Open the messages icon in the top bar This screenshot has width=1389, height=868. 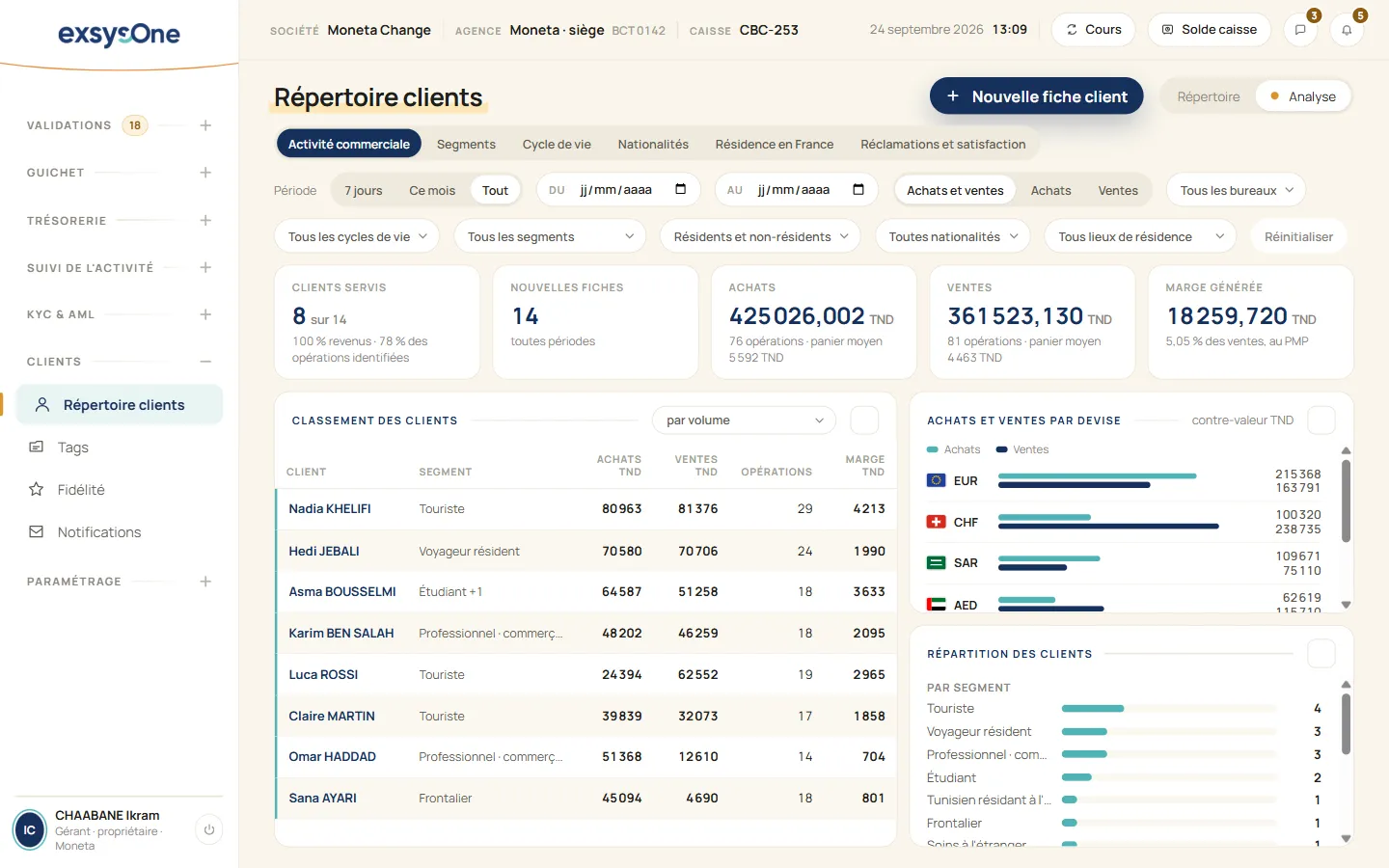click(x=1300, y=30)
